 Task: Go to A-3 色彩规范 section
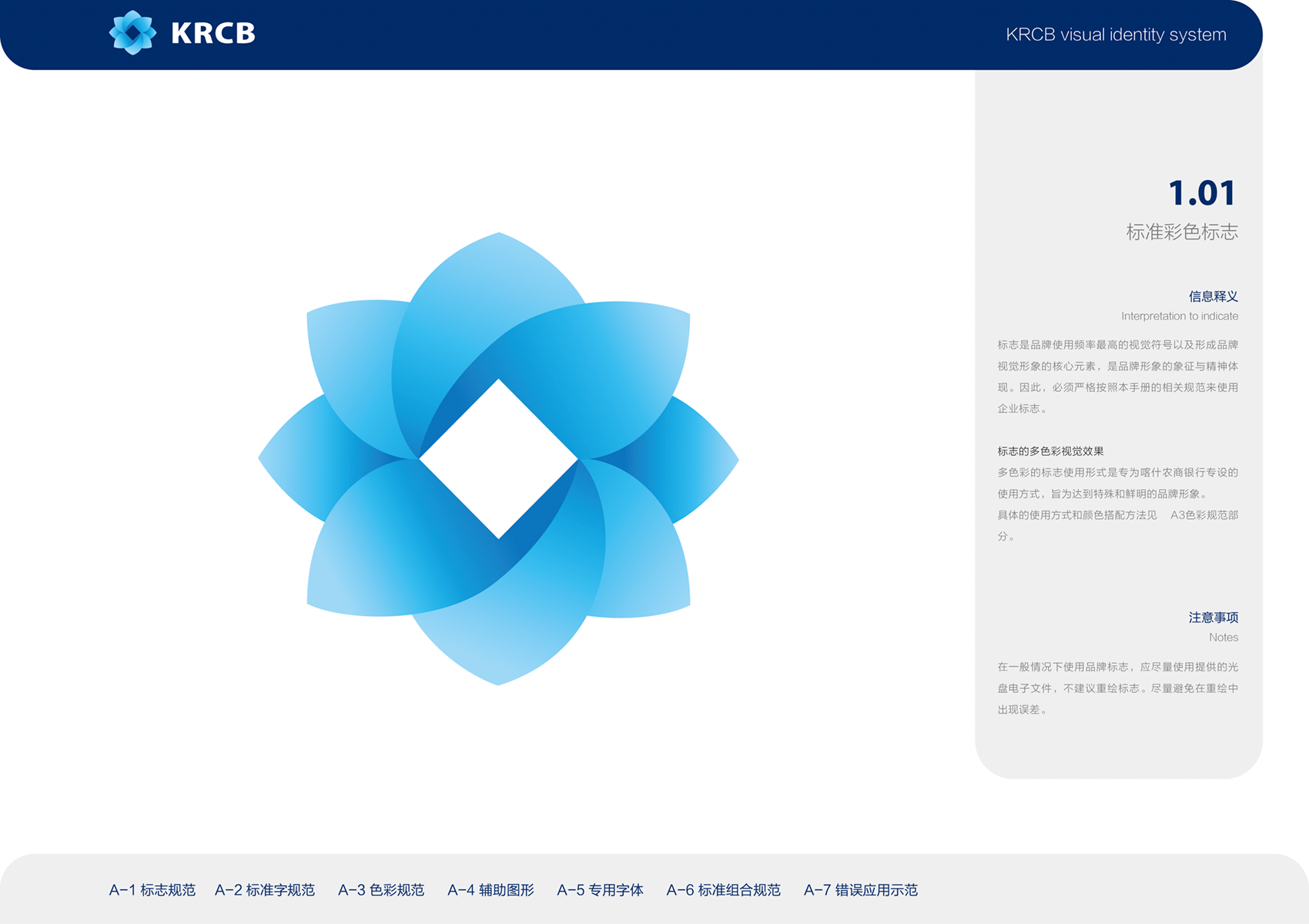tap(381, 890)
